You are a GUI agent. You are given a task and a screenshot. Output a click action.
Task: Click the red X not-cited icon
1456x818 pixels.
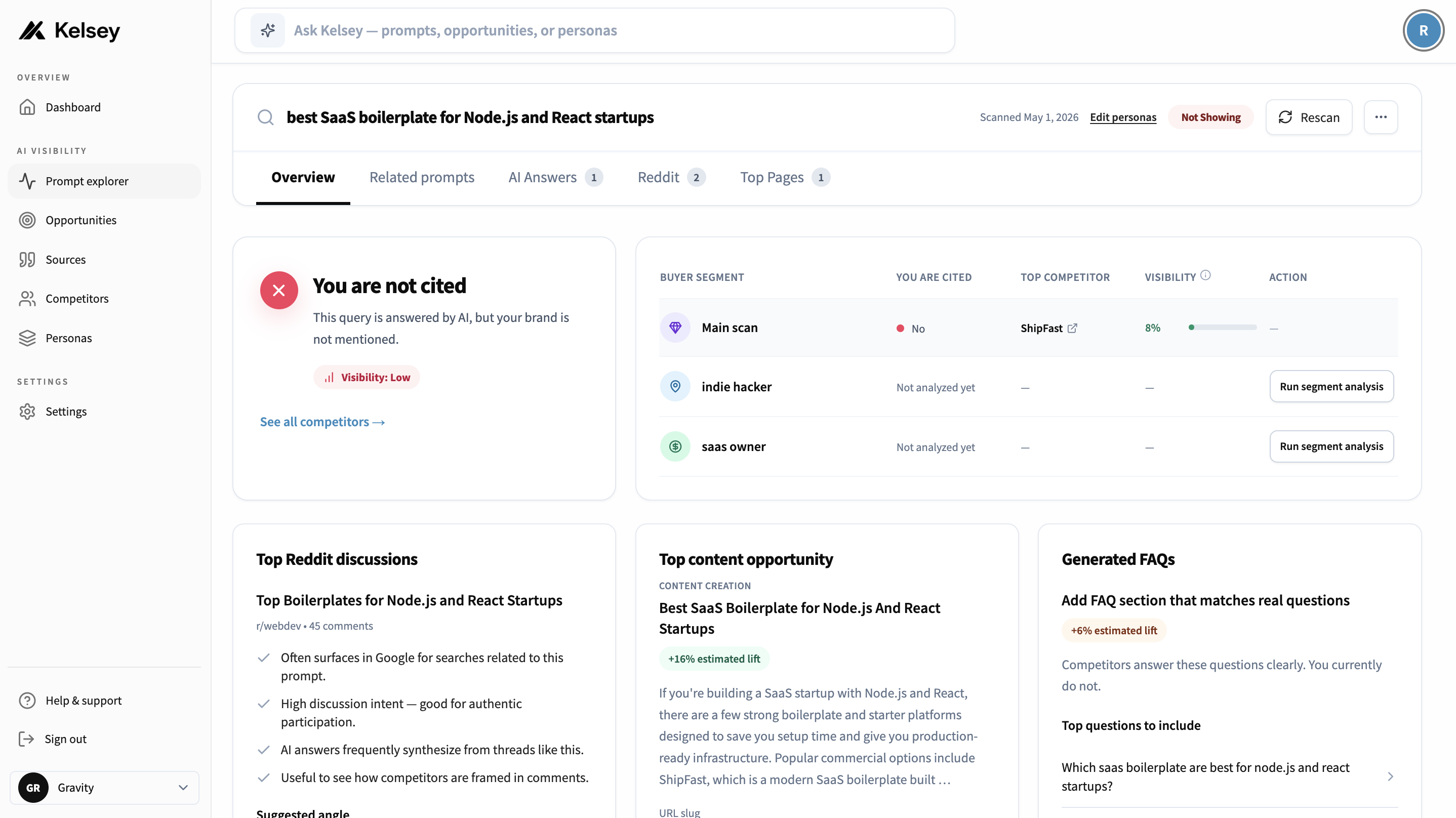point(278,290)
